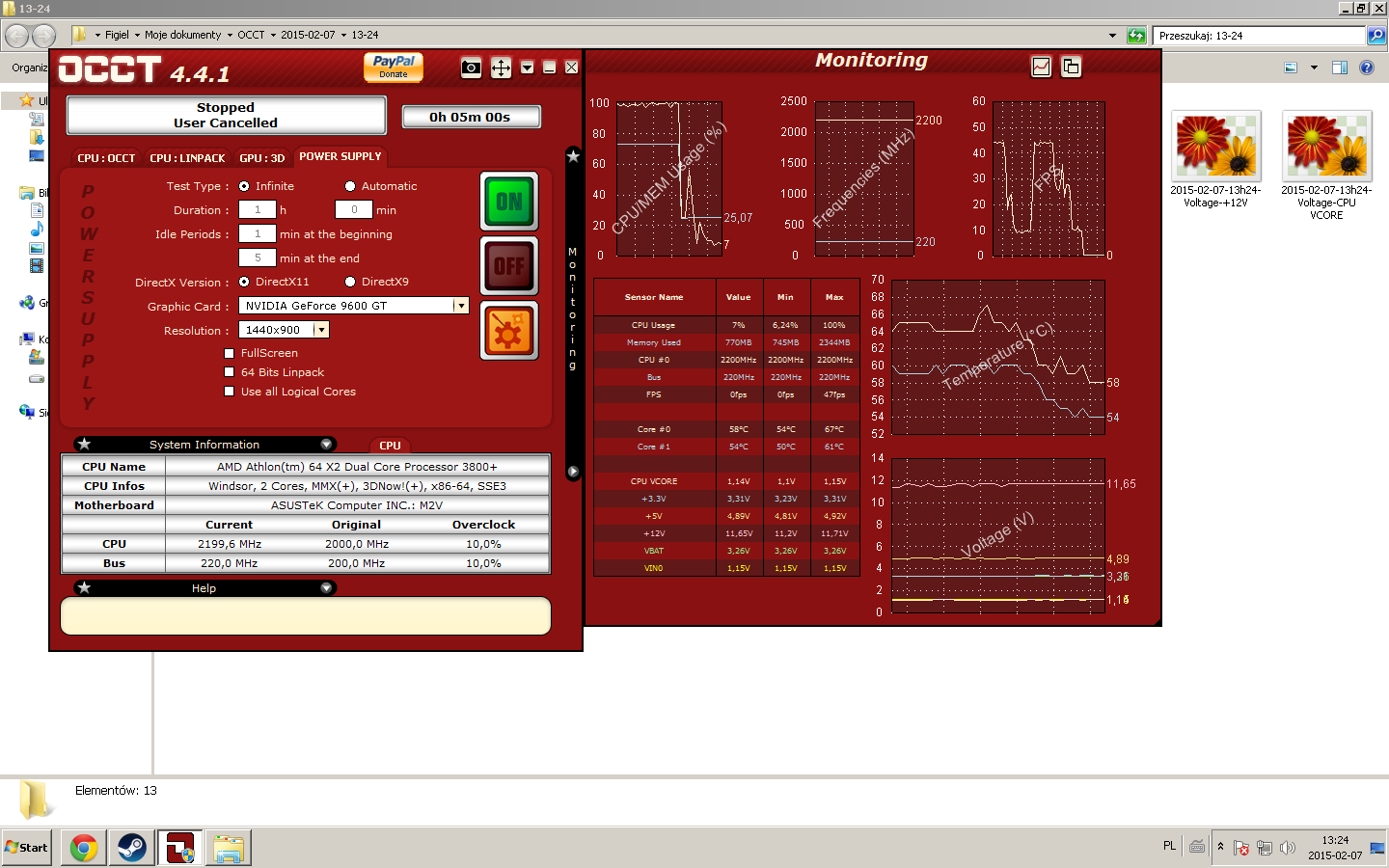1389x868 pixels.
Task: Click the star atop the vertical Monitoring strip
Action: (x=573, y=155)
